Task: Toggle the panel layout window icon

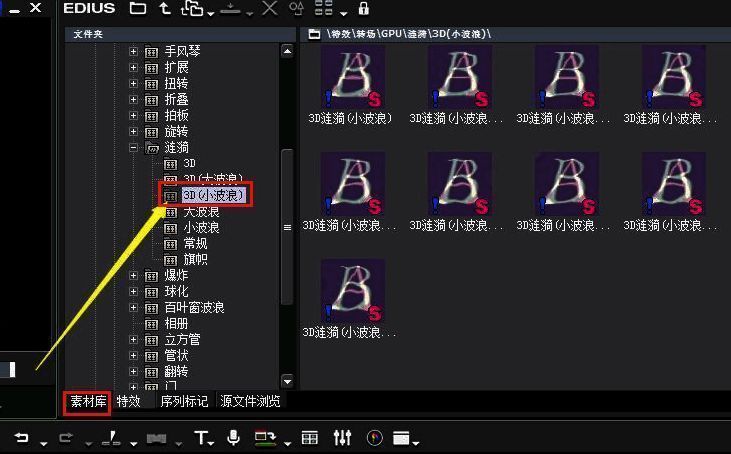Action: [401, 438]
